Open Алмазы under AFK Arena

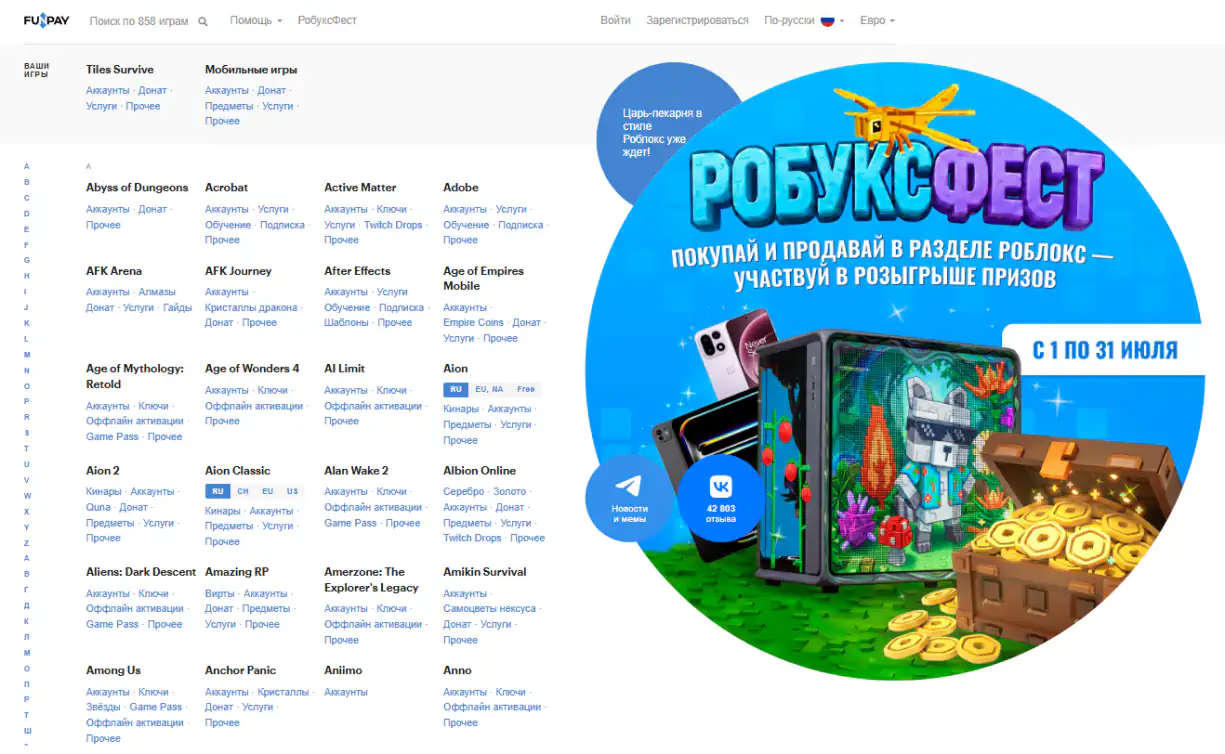tap(157, 292)
